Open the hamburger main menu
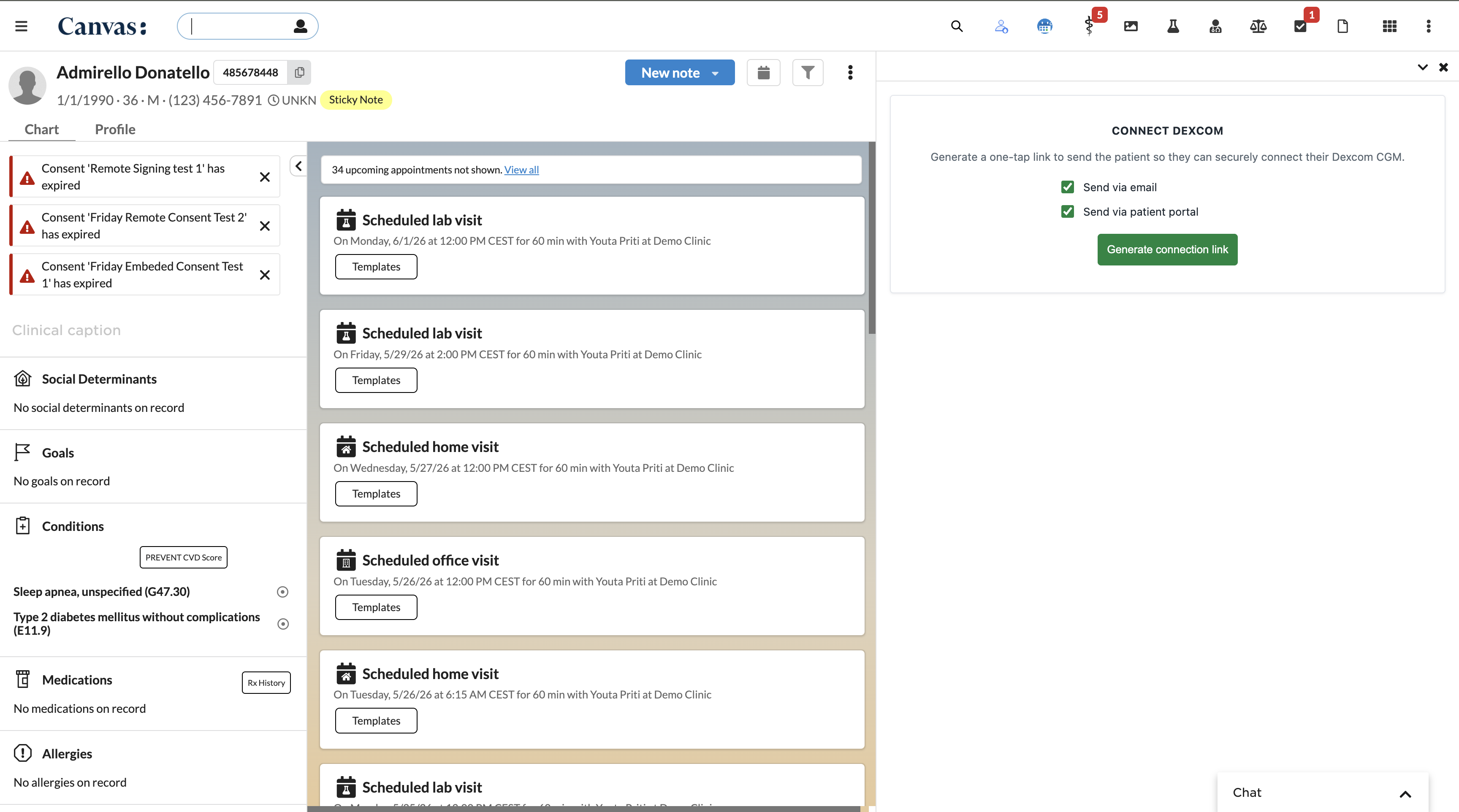The height and width of the screenshot is (812, 1459). point(21,26)
